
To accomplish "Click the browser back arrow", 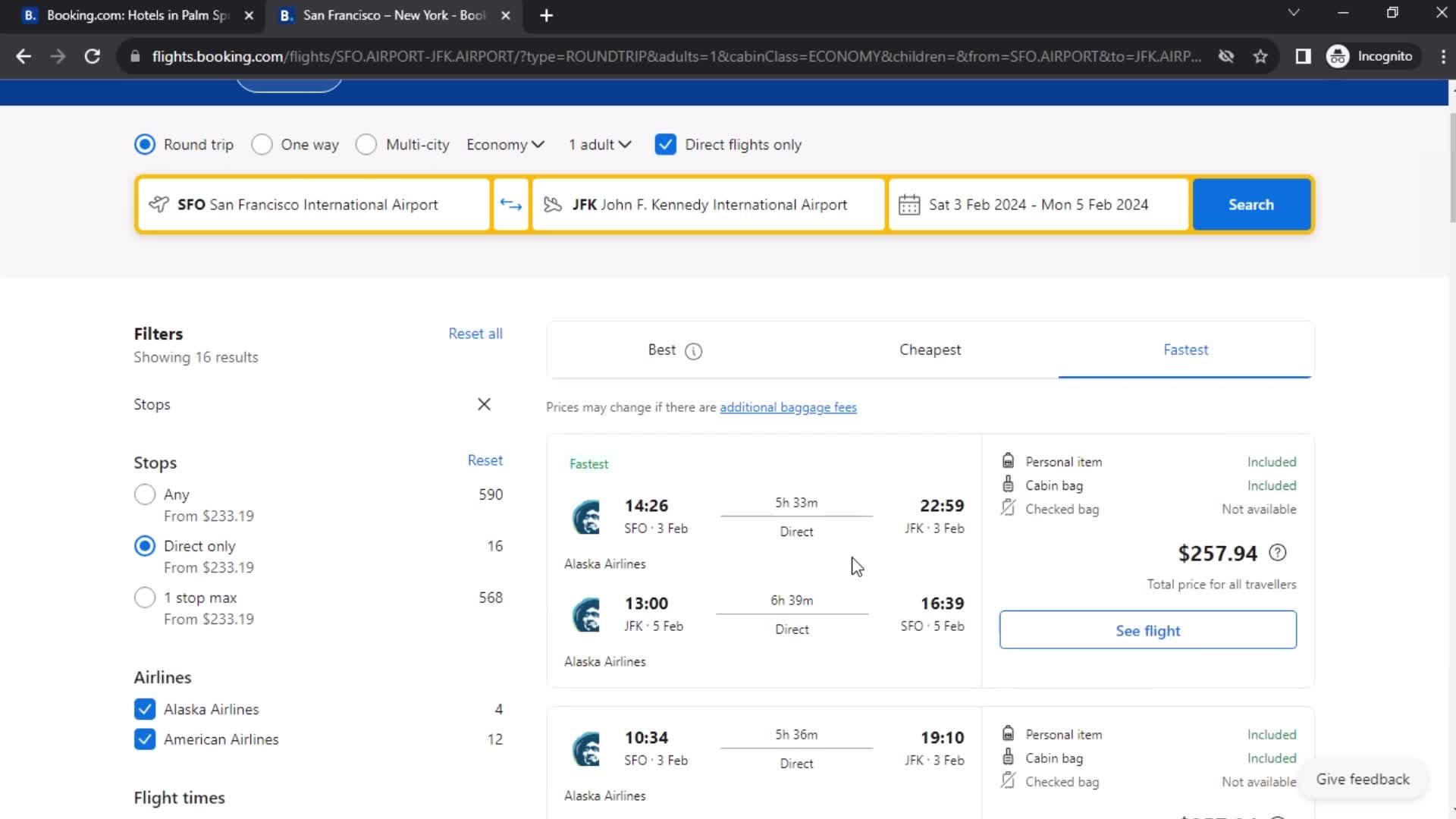I will click(24, 56).
